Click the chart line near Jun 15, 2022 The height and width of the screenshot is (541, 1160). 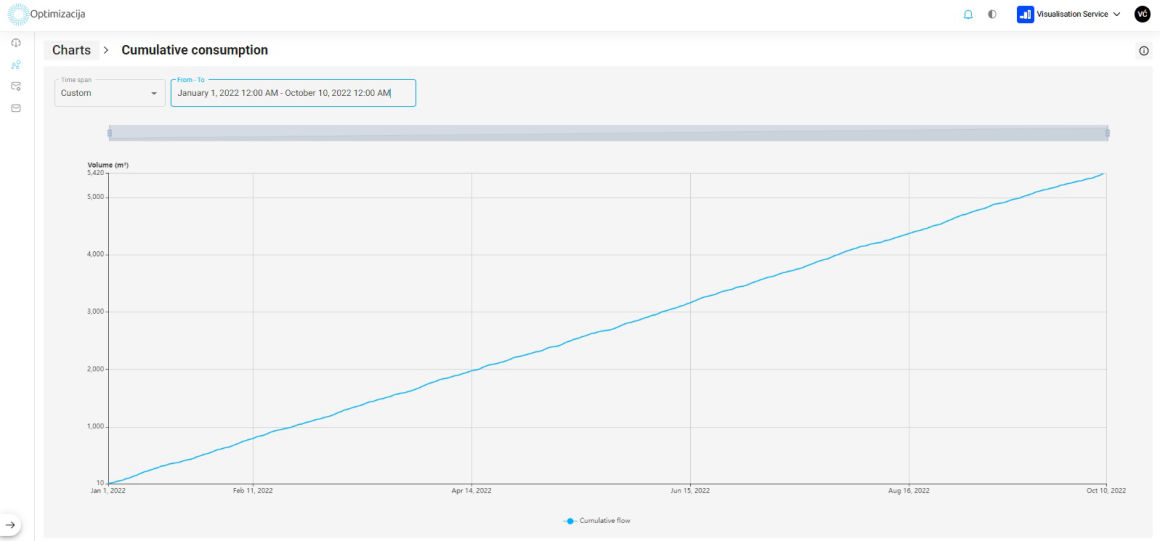[690, 301]
